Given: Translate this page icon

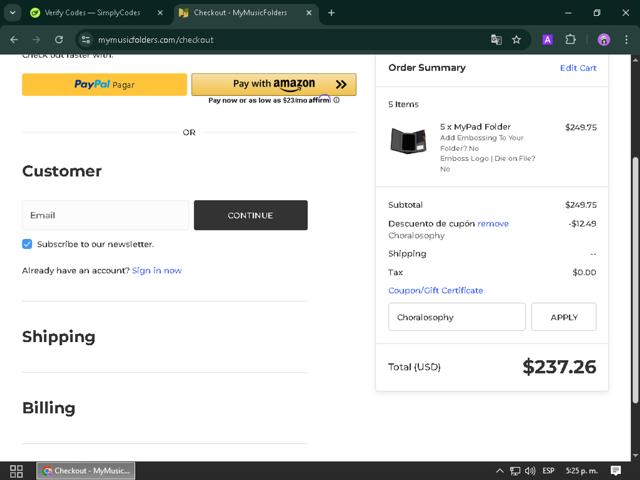Looking at the screenshot, I should (496, 40).
